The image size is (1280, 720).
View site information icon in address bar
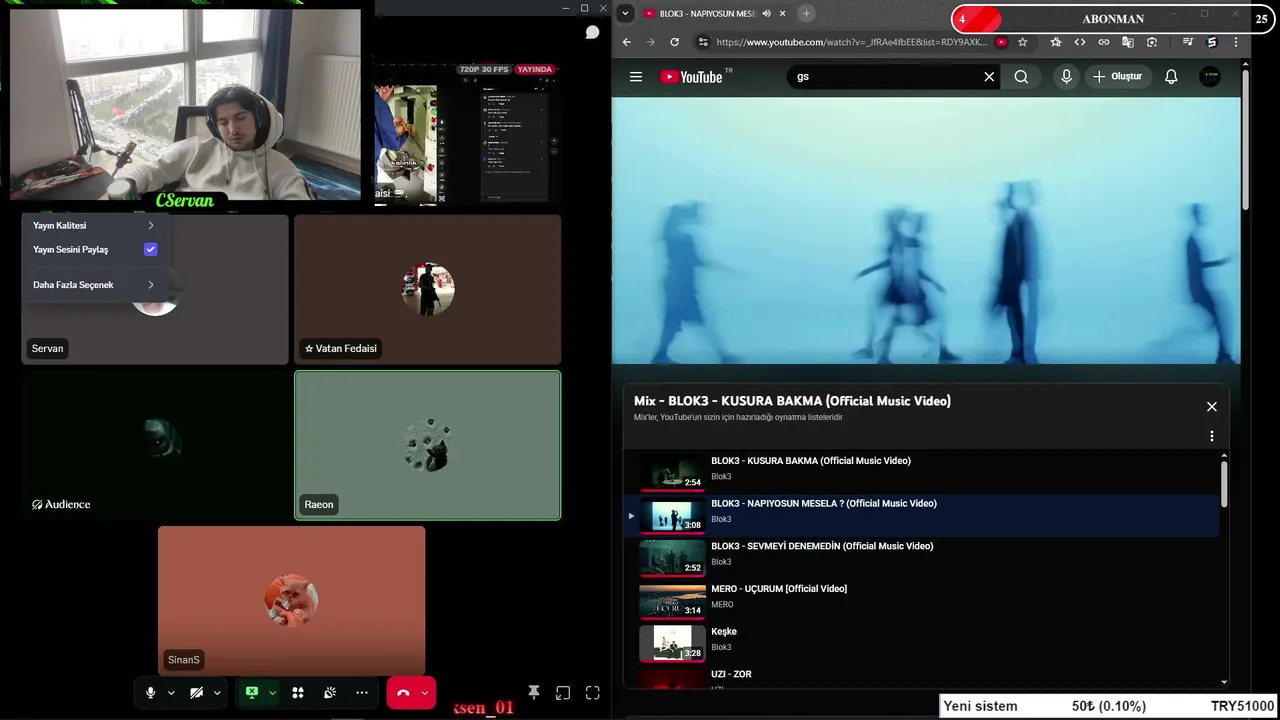703,42
